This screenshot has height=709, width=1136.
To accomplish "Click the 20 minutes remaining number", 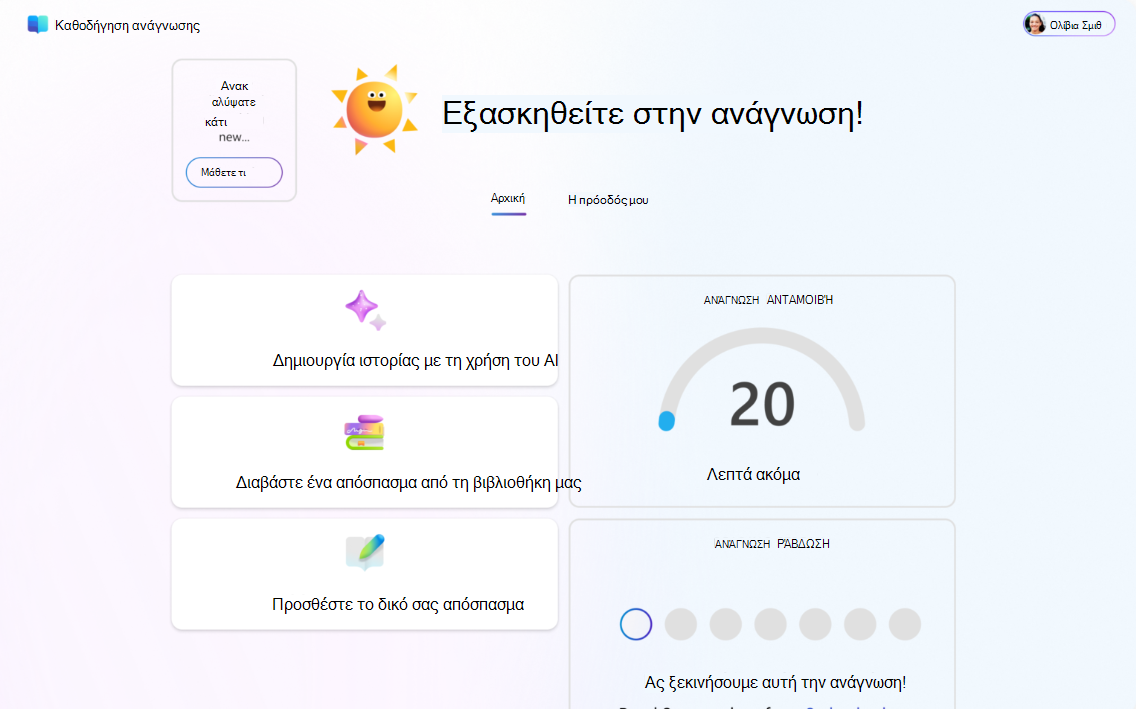I will point(762,404).
